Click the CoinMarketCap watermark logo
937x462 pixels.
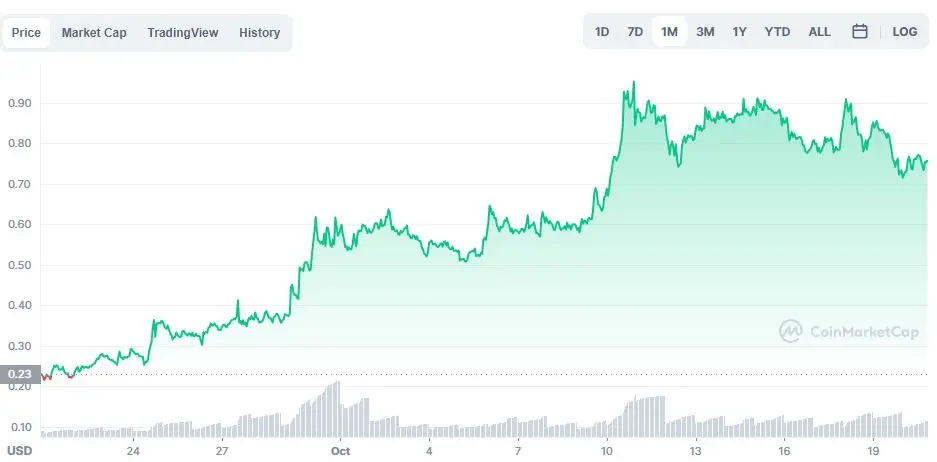click(849, 331)
